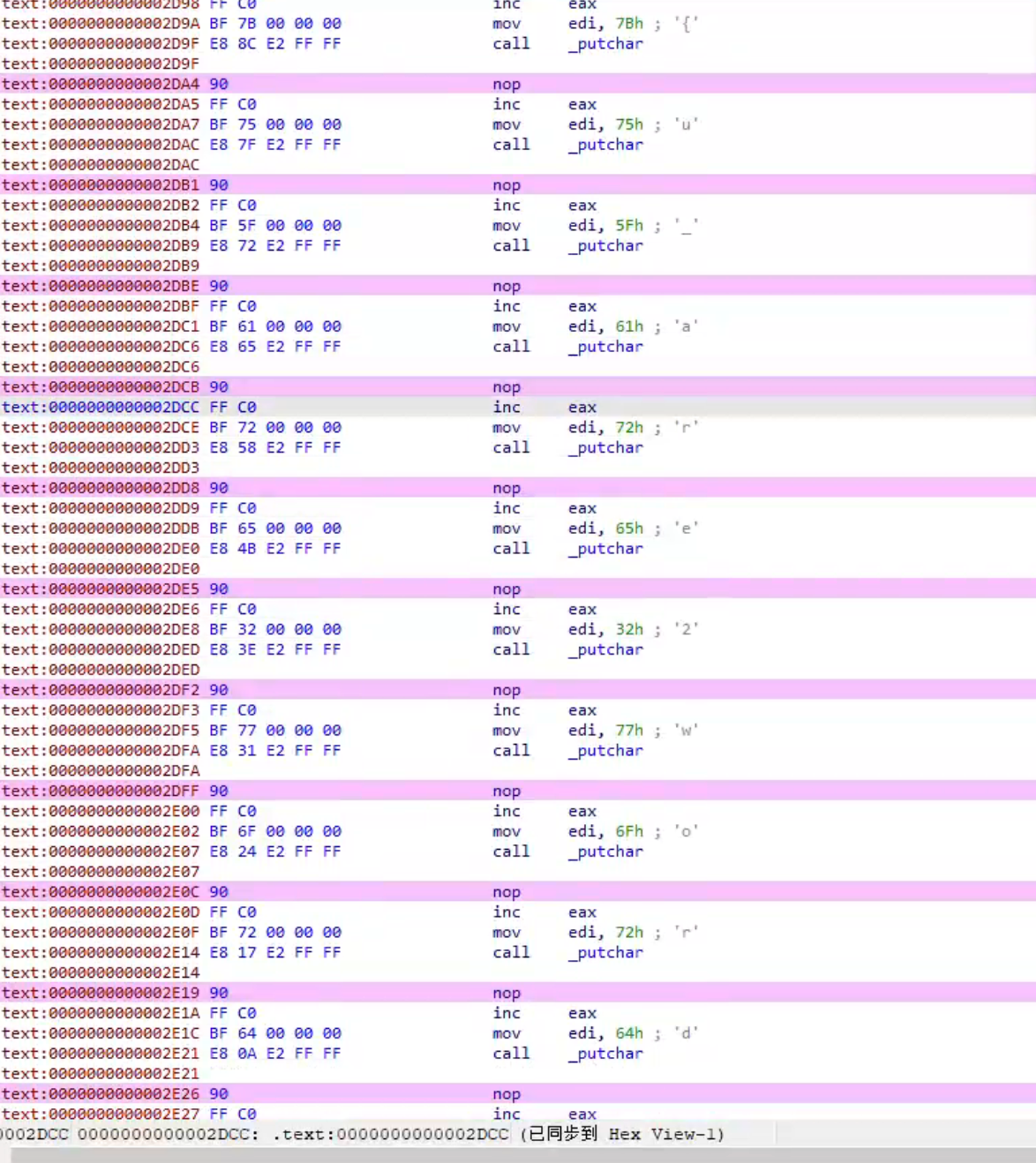Screen dimensions: 1036x1163
Task: Select _putchar on line 2E07
Action: coord(605,852)
